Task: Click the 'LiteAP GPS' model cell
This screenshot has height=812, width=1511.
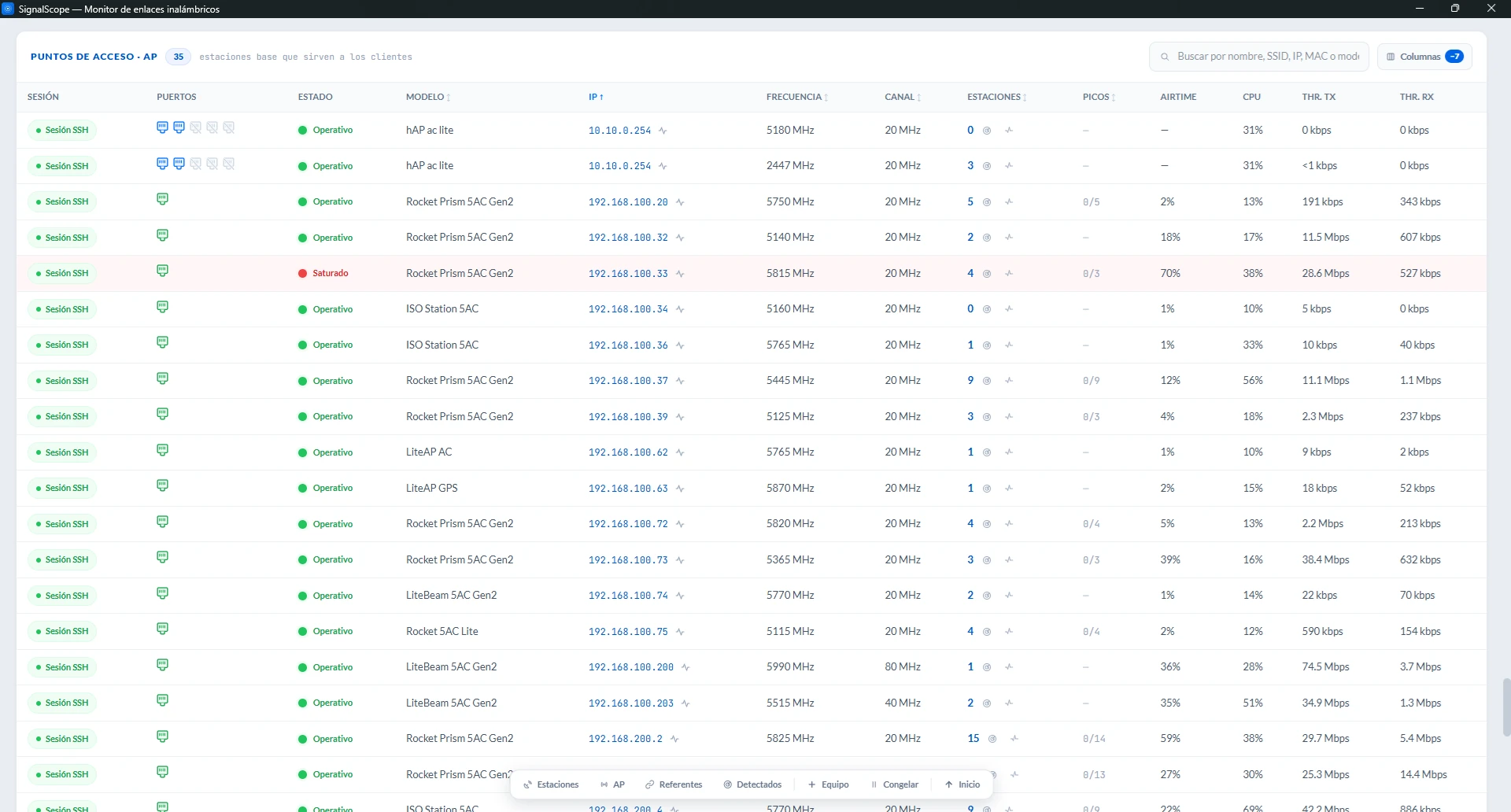Action: [x=432, y=489]
